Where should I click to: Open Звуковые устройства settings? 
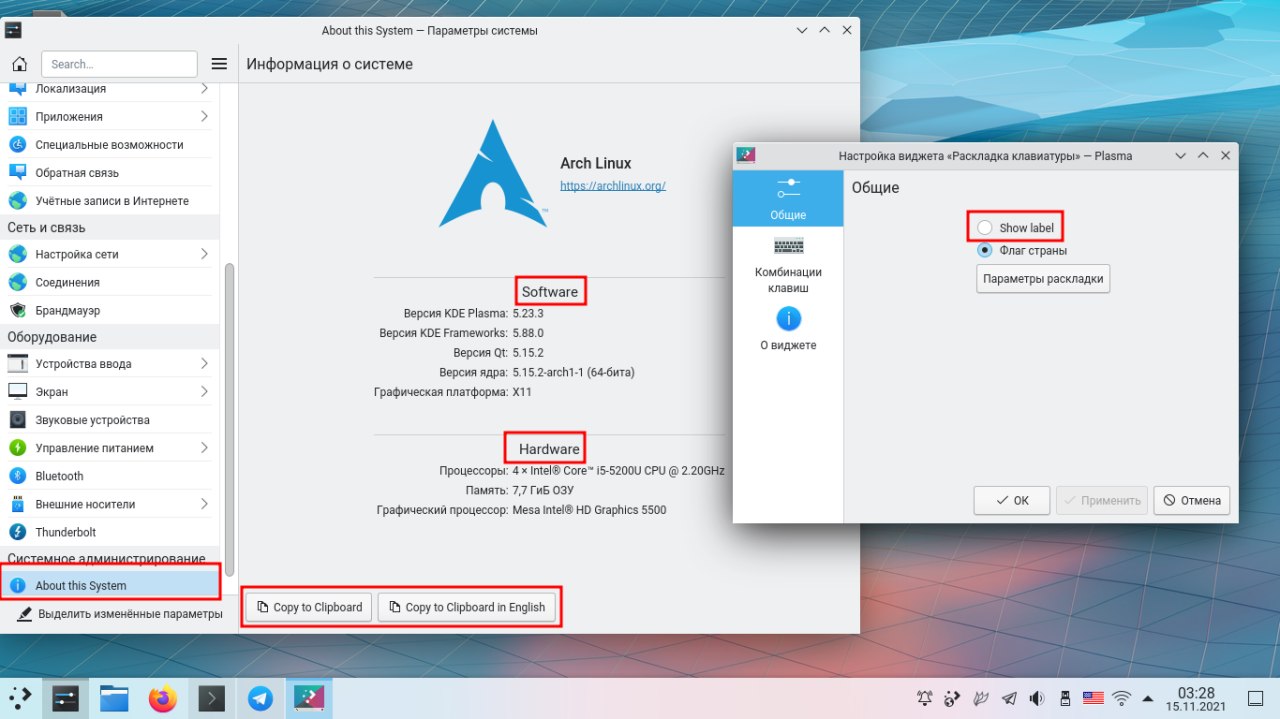pos(109,420)
